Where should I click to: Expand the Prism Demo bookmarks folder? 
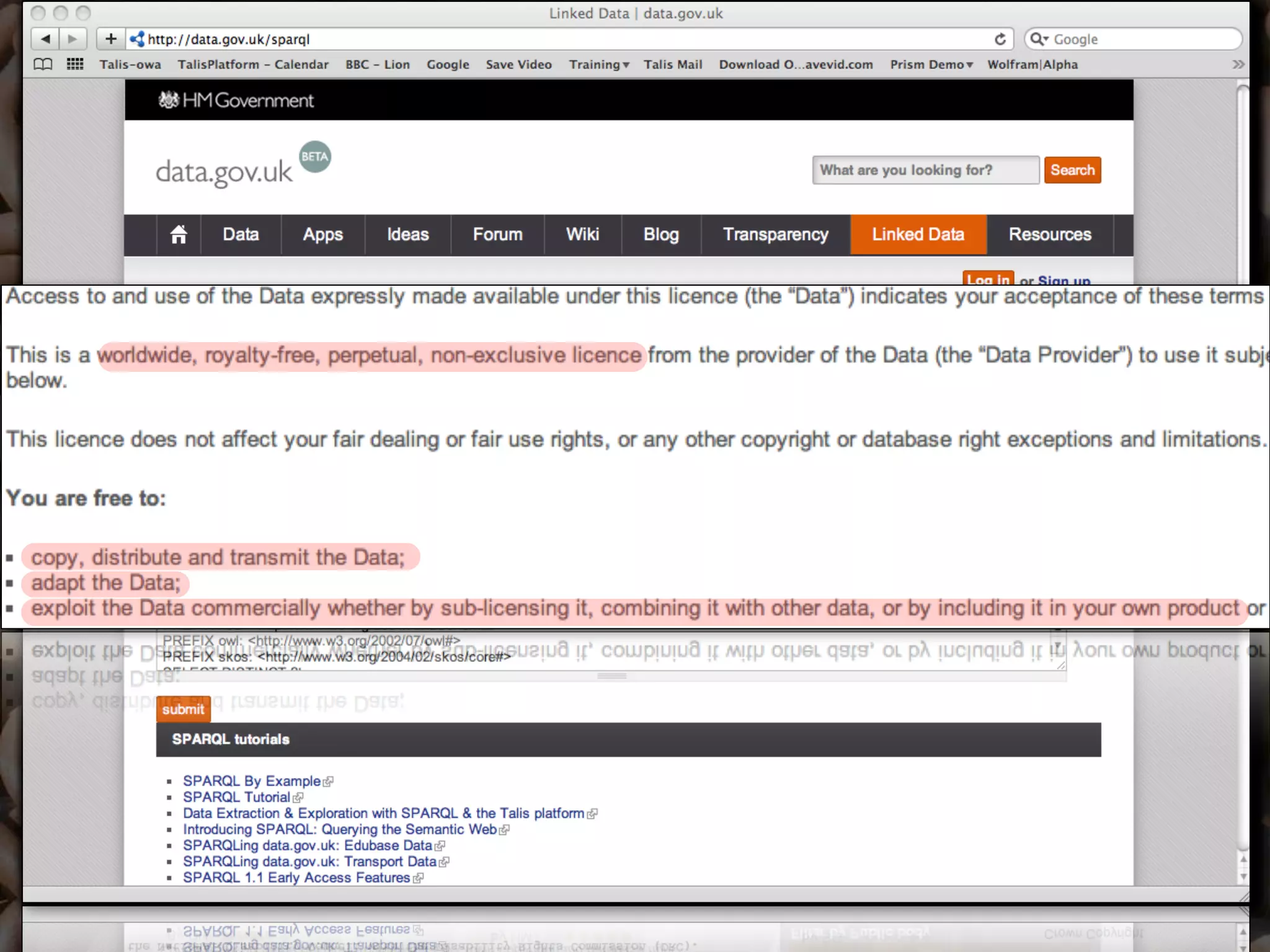pyautogui.click(x=931, y=64)
